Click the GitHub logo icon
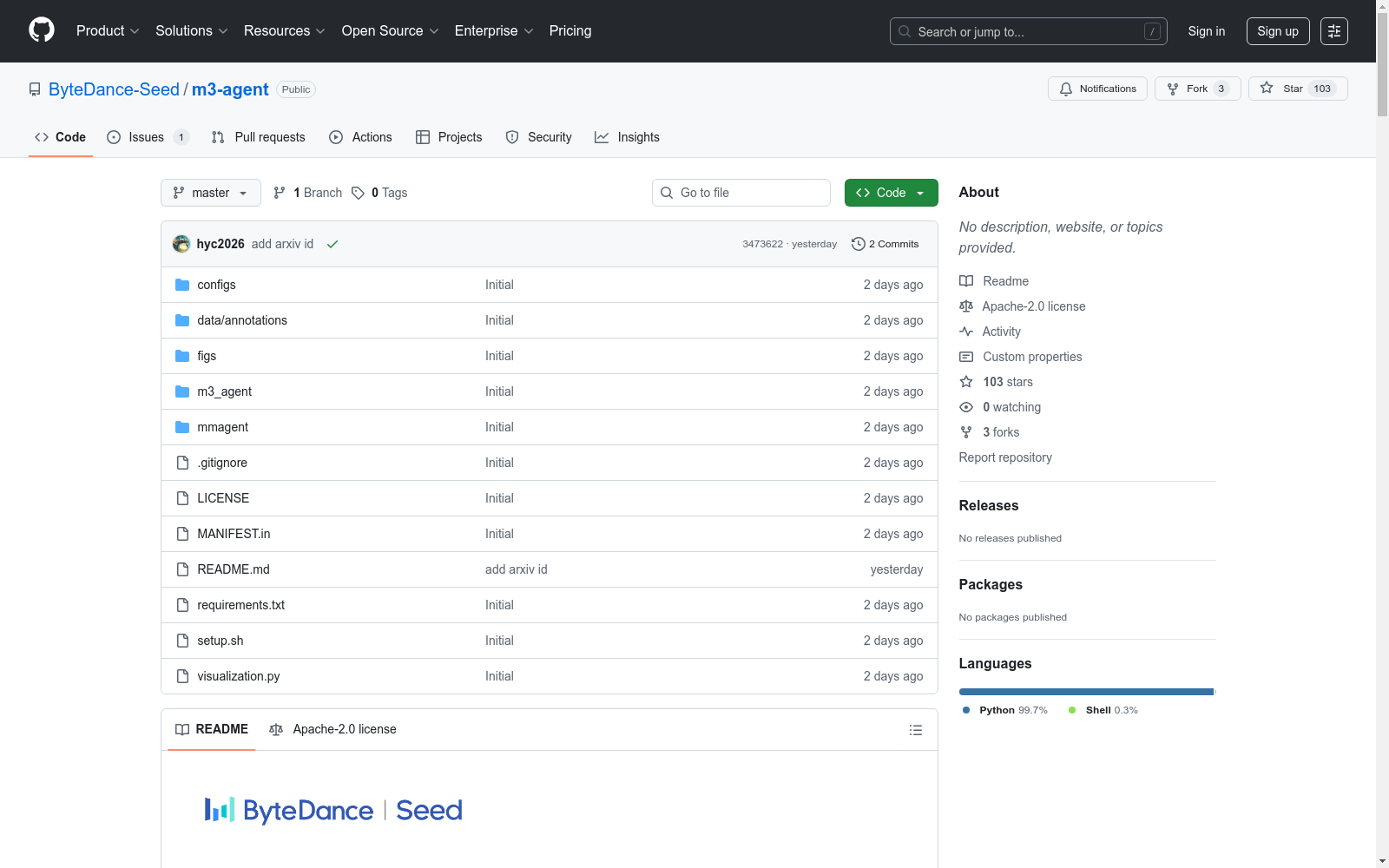This screenshot has height=868, width=1389. pyautogui.click(x=42, y=30)
